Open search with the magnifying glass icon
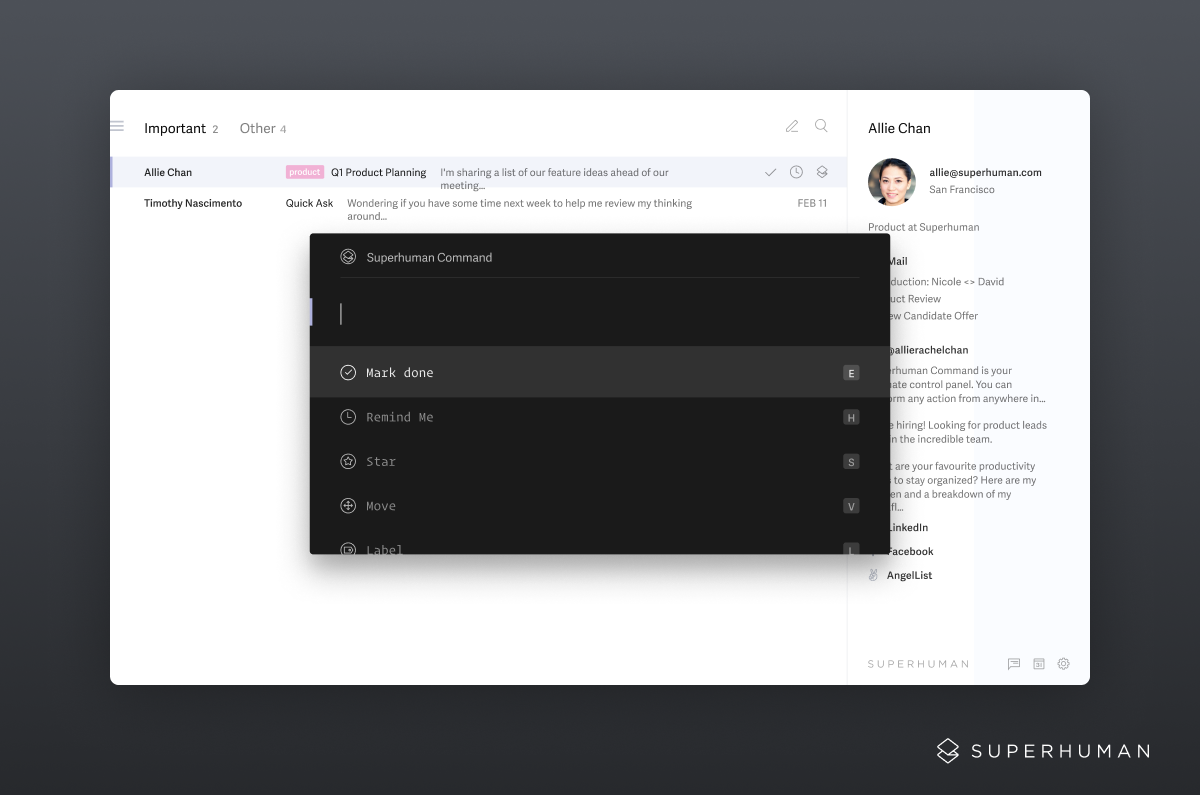The width and height of the screenshot is (1200, 795). click(x=820, y=126)
